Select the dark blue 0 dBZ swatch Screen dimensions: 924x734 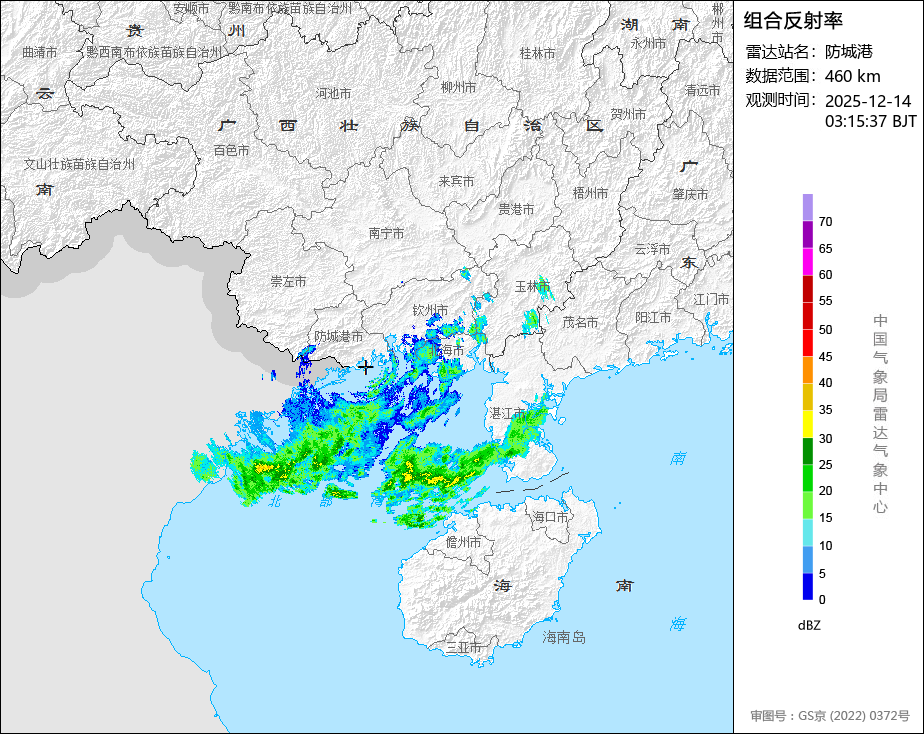(x=807, y=586)
